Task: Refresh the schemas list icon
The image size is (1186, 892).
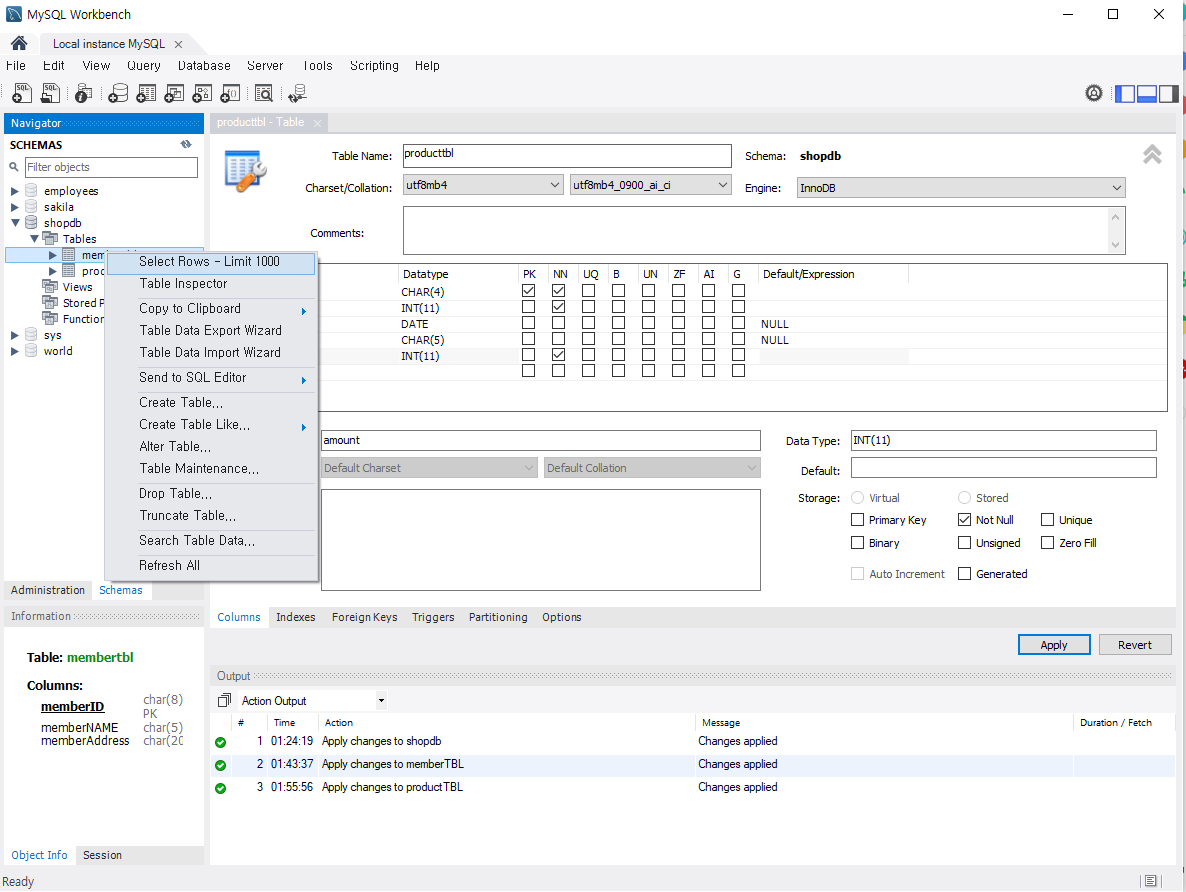Action: (x=186, y=144)
